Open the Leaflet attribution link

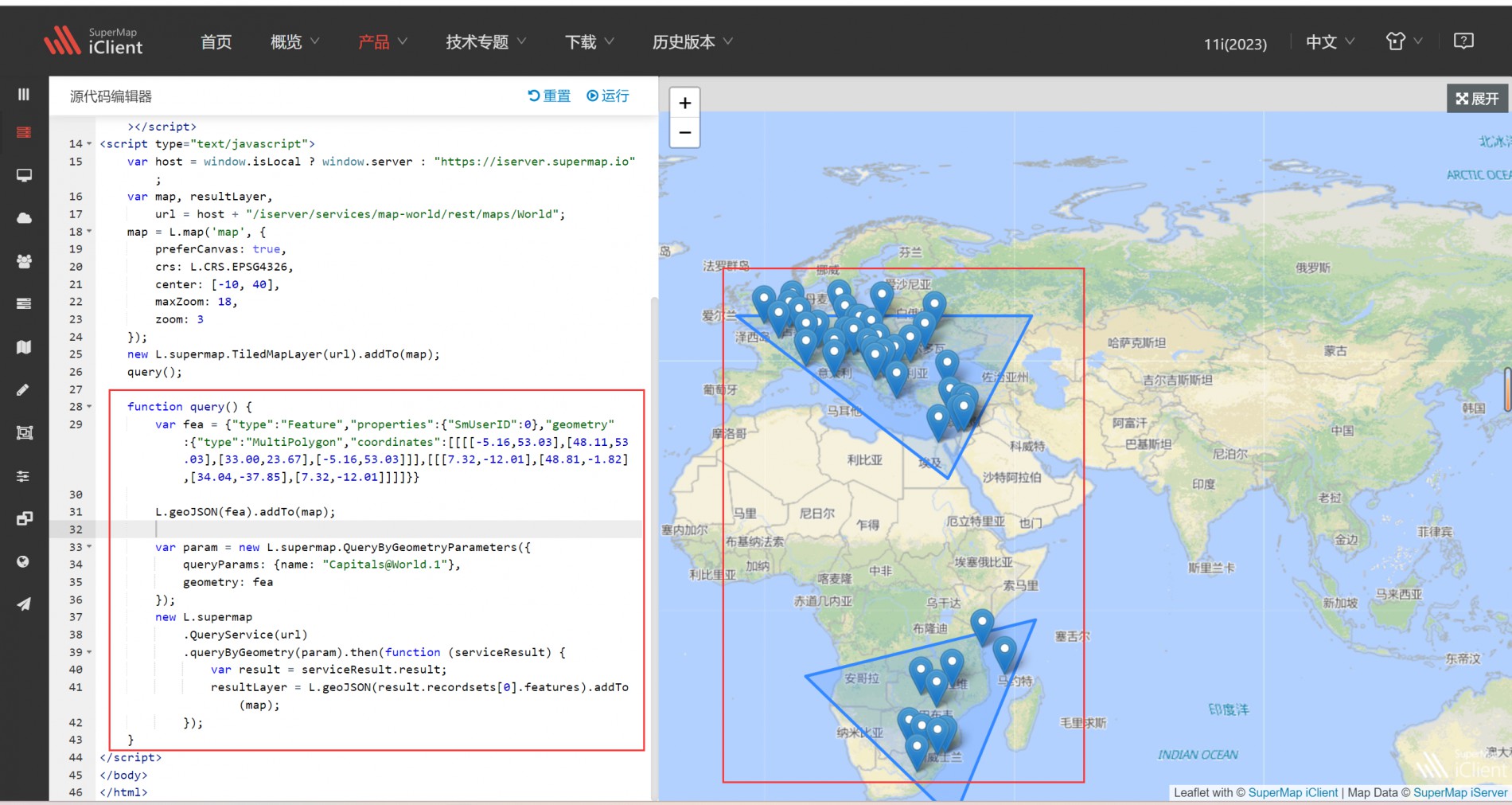1191,792
